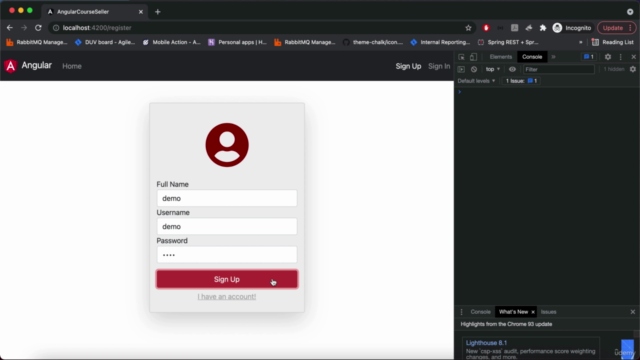Reload the localhost register page

tap(38, 28)
